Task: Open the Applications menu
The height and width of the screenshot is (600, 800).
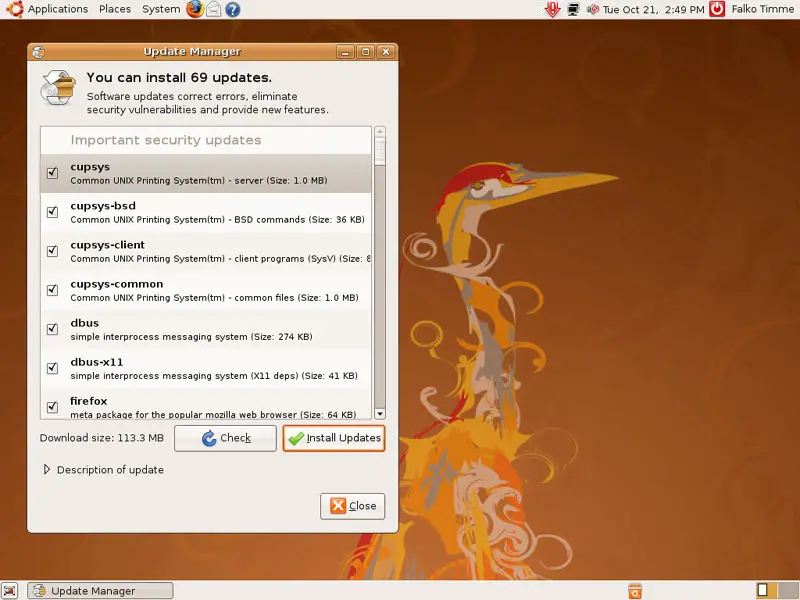Action: click(58, 9)
